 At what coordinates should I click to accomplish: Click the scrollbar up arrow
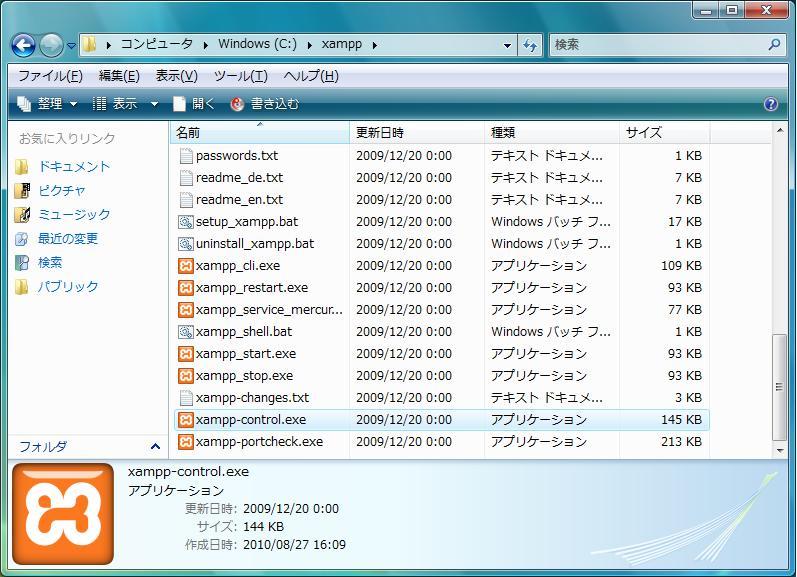pyautogui.click(x=779, y=131)
